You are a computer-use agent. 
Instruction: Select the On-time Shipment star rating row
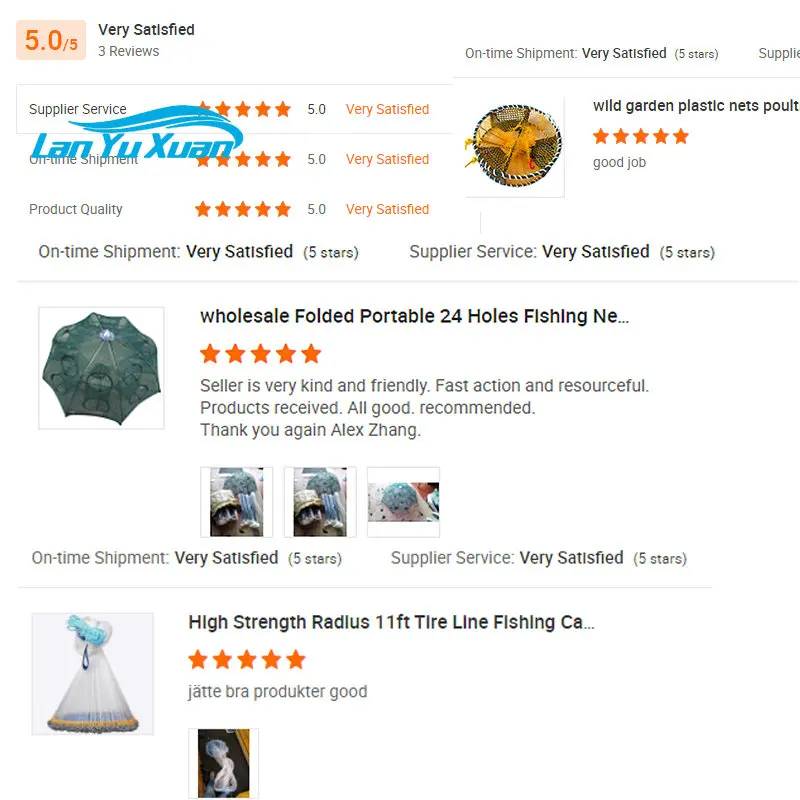point(235,159)
